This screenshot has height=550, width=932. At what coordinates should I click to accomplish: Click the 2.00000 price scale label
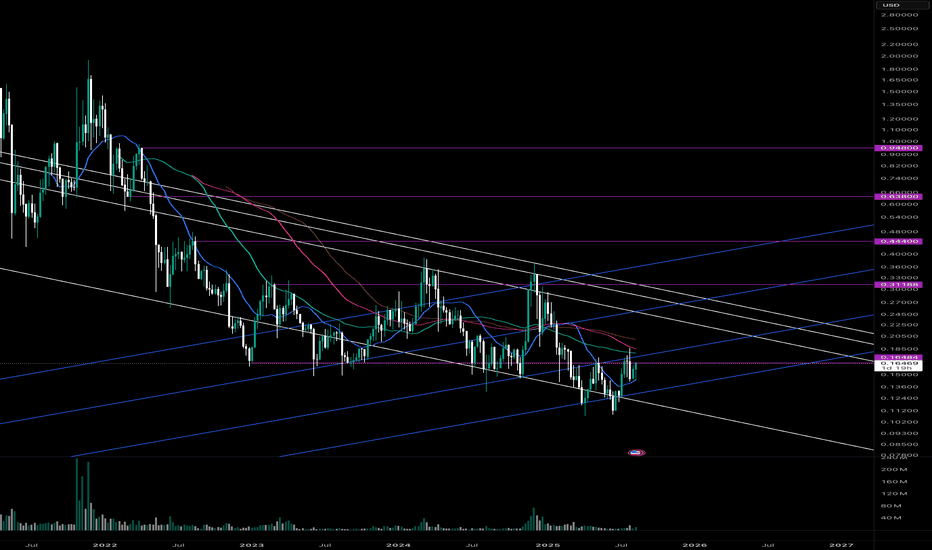point(900,56)
